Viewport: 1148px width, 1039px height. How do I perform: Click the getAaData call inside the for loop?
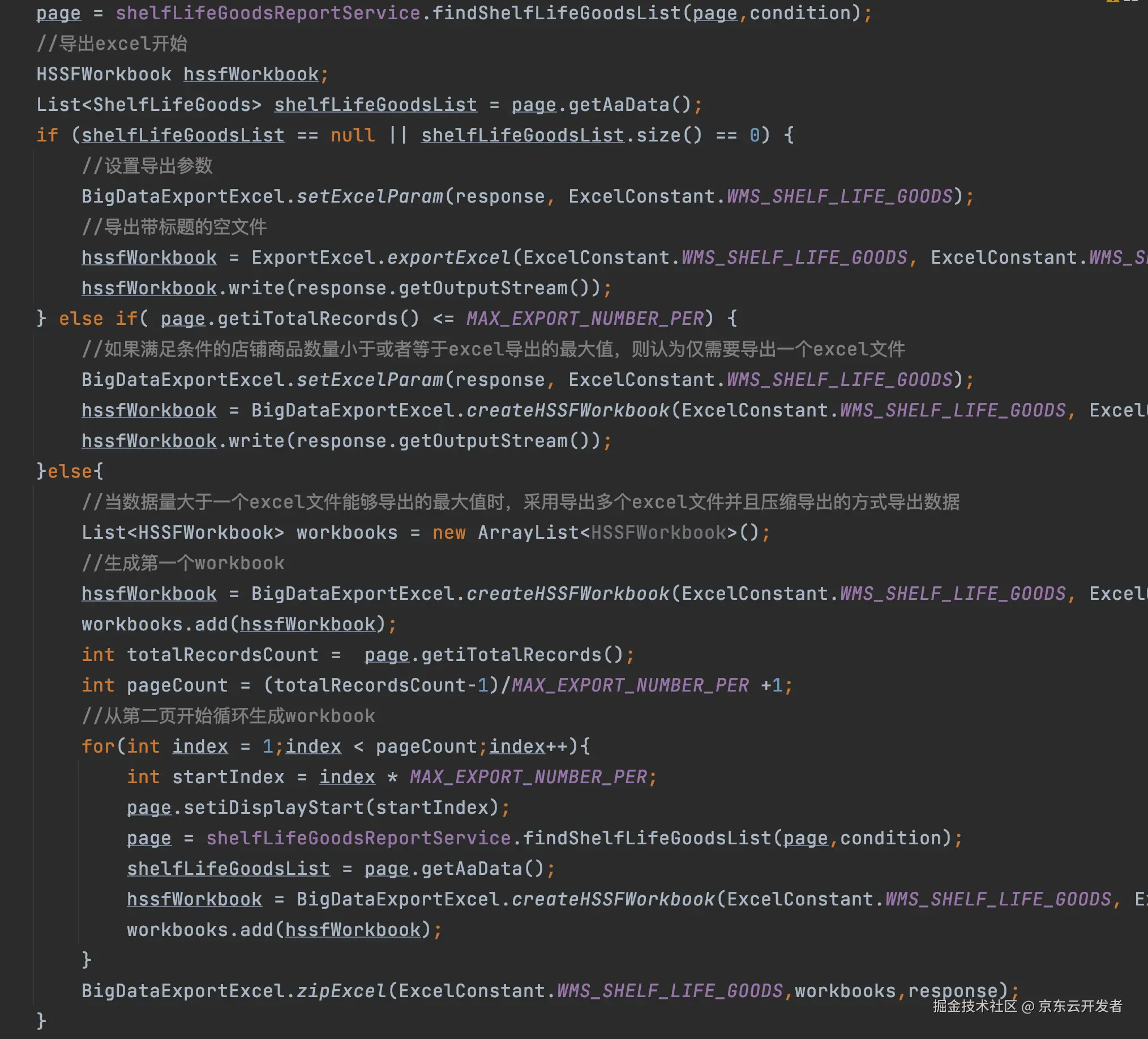471,869
